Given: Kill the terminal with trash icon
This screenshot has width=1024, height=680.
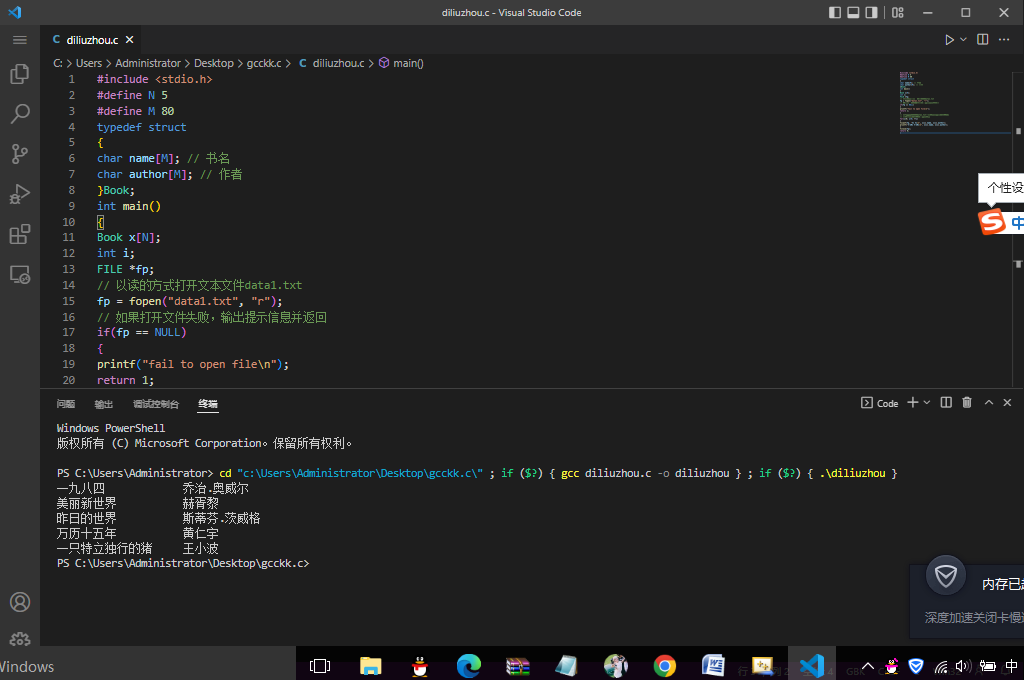Looking at the screenshot, I should coord(966,403).
